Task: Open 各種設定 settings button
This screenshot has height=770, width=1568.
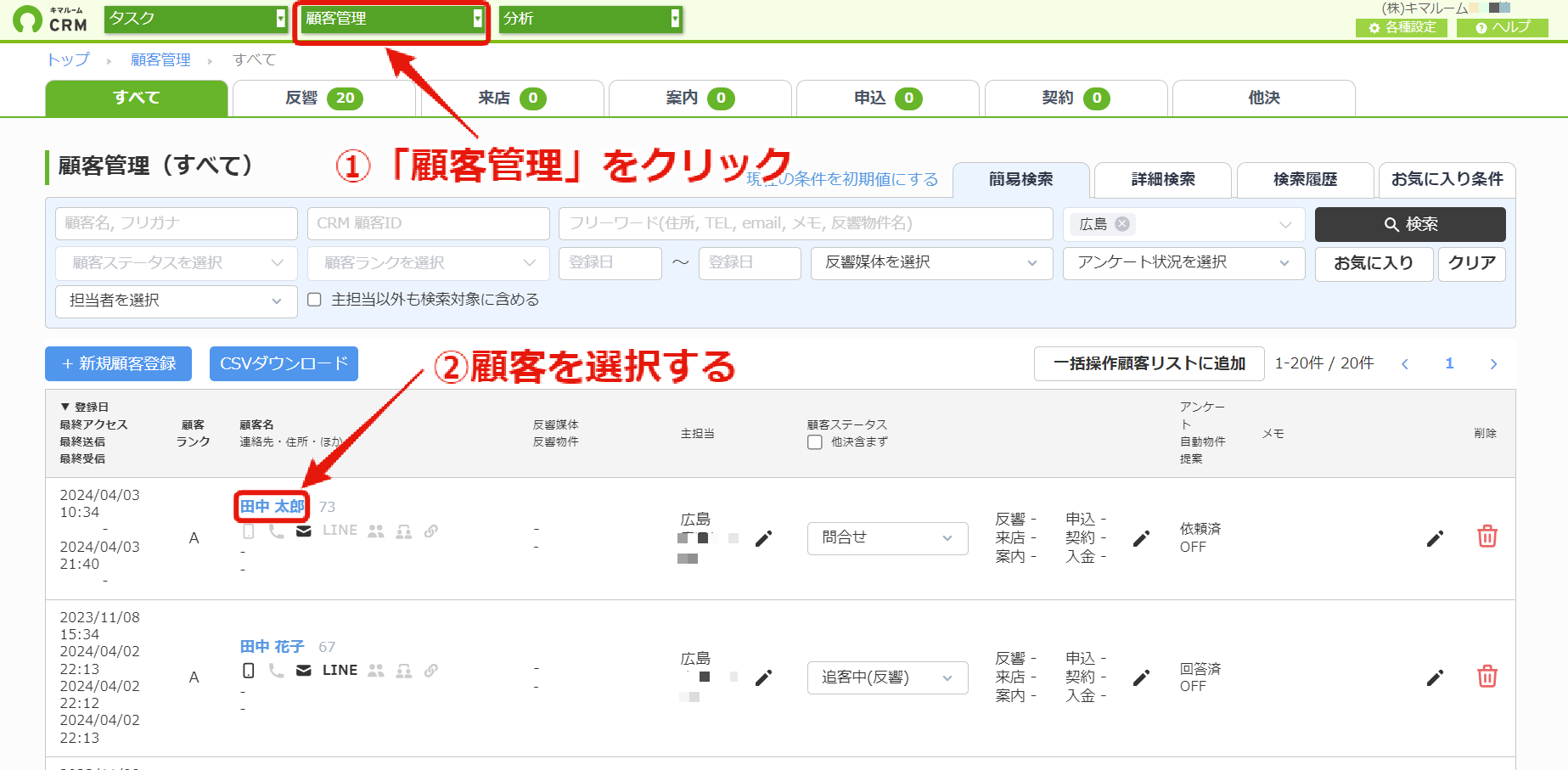Action: tap(1402, 27)
